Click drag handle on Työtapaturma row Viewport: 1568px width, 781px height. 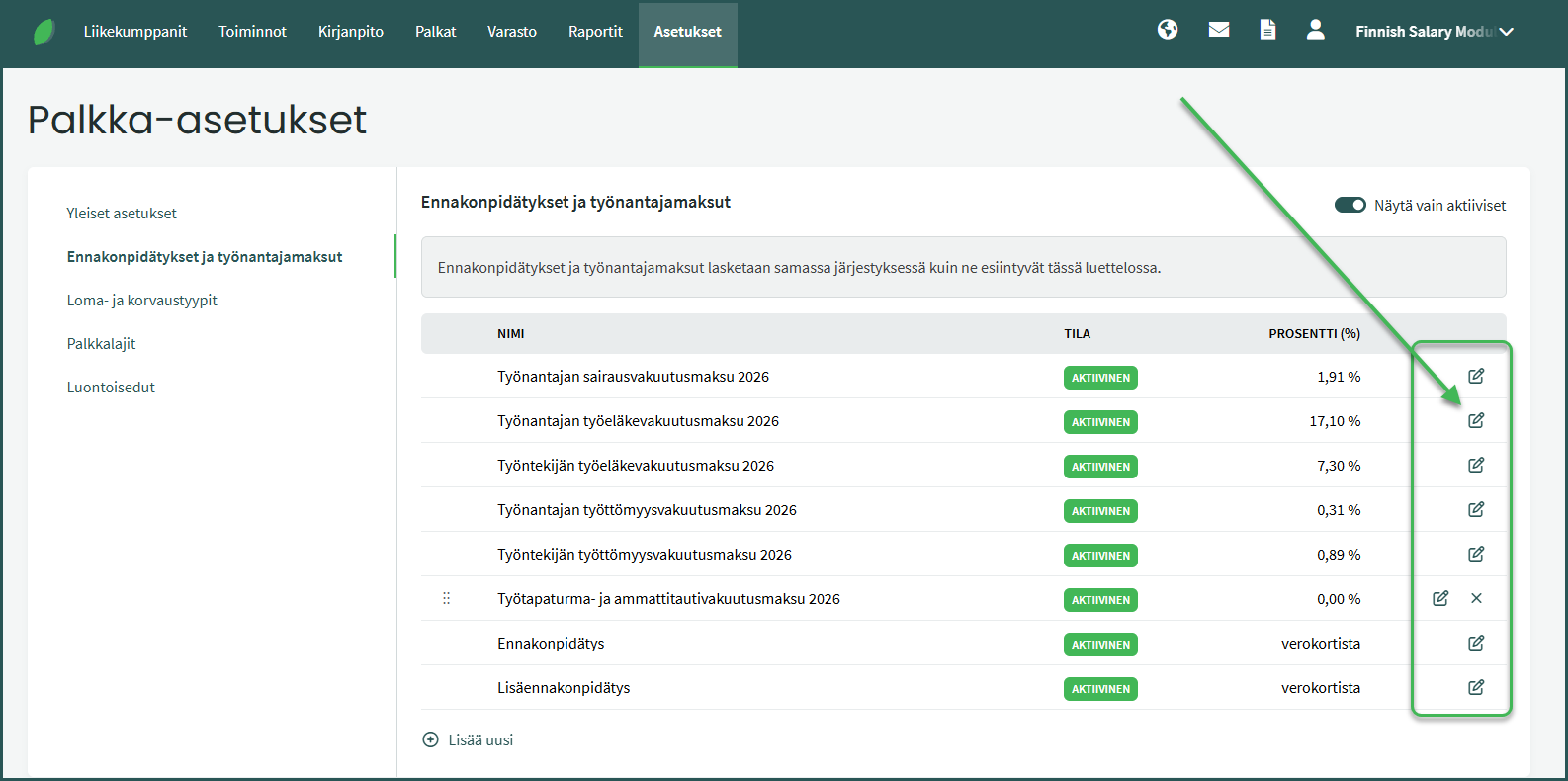point(446,598)
